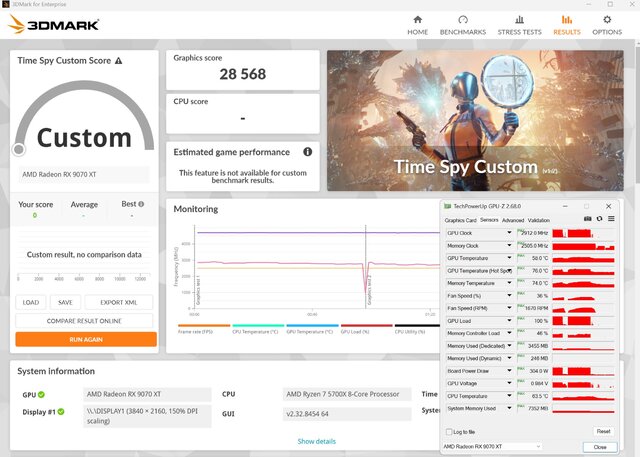This screenshot has width=640, height=457.
Task: Enable the Log to file checkbox
Action: 449,431
